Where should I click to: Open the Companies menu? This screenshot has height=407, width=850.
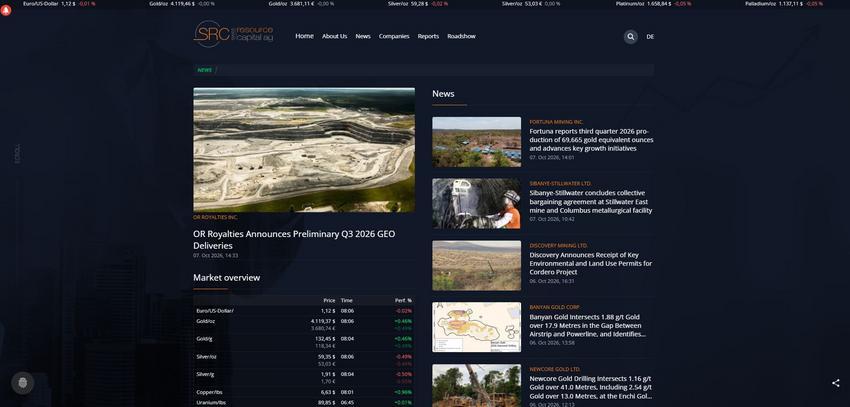point(394,36)
